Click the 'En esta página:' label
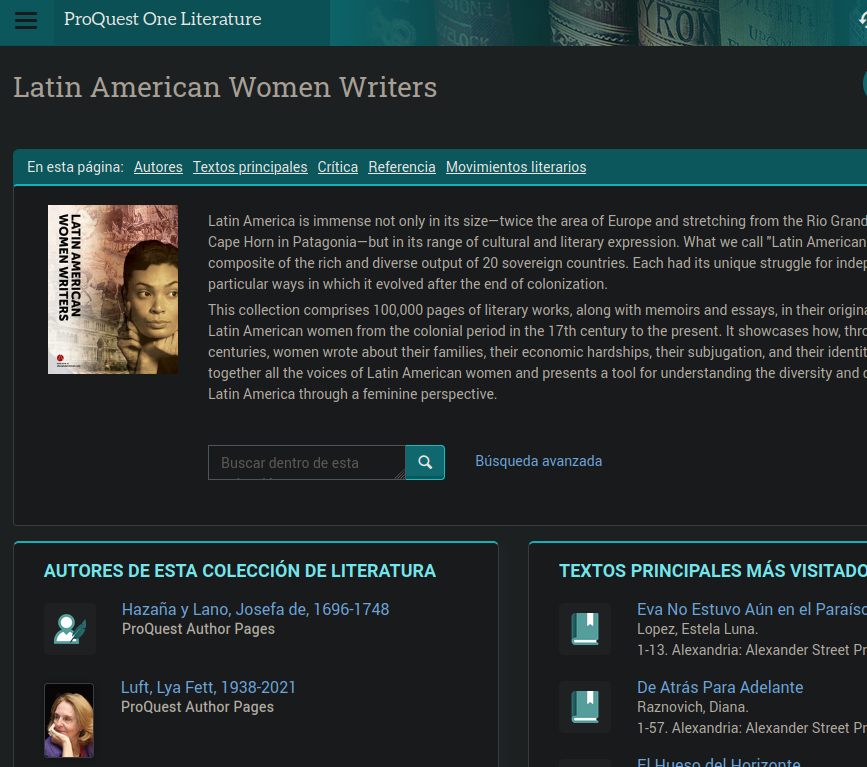This screenshot has height=767, width=867. [75, 167]
